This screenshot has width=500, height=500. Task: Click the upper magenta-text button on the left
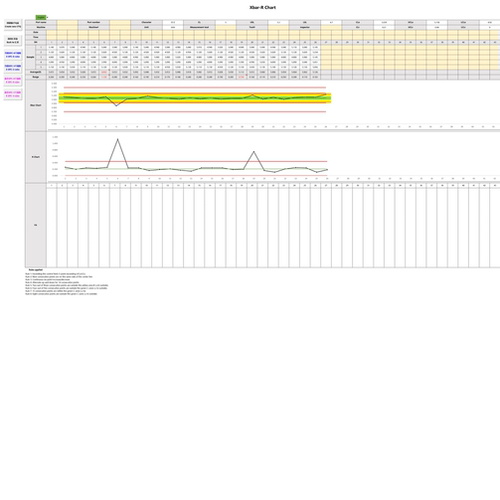coord(13,80)
